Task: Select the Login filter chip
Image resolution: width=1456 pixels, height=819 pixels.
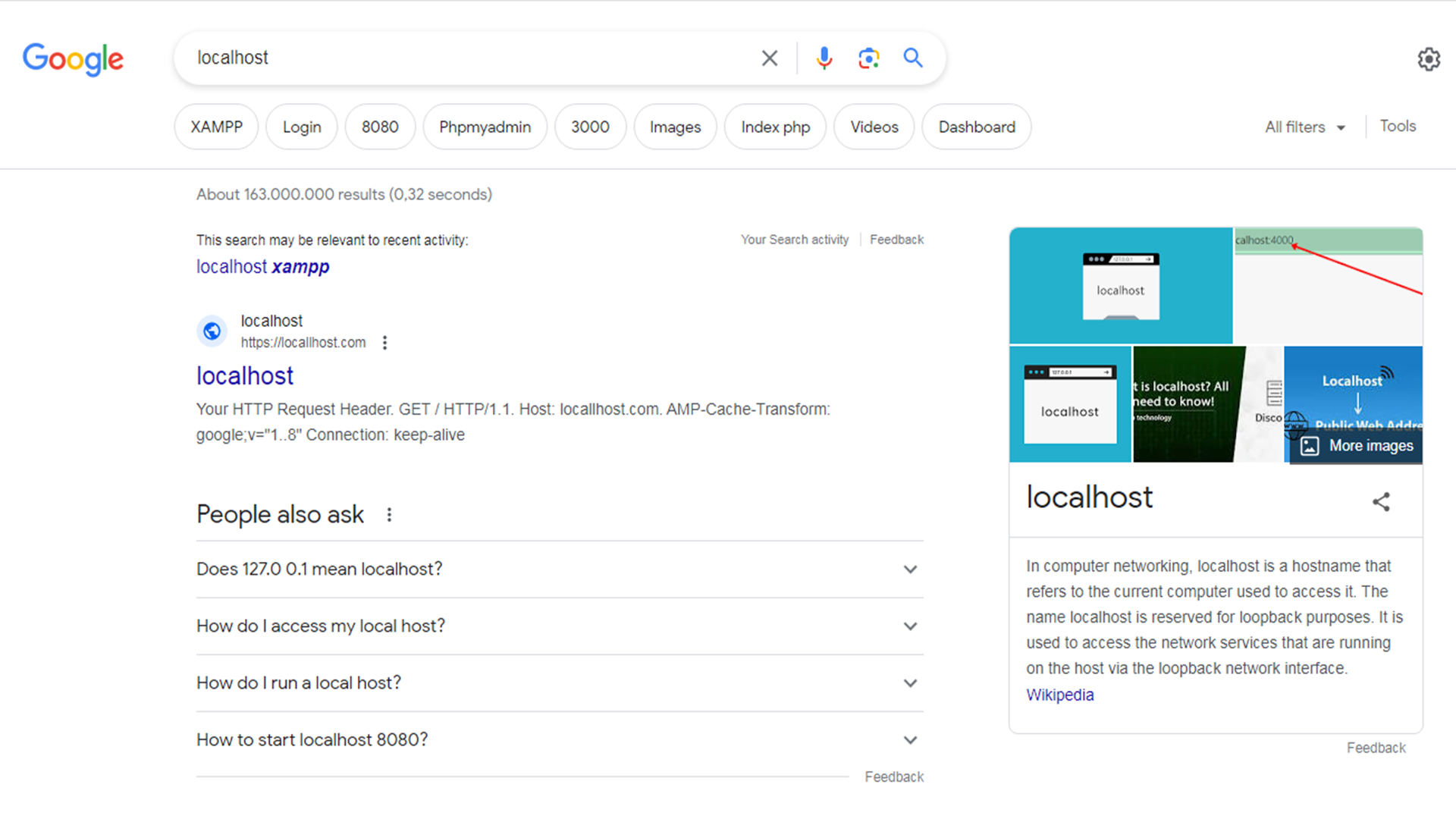Action: tap(302, 127)
